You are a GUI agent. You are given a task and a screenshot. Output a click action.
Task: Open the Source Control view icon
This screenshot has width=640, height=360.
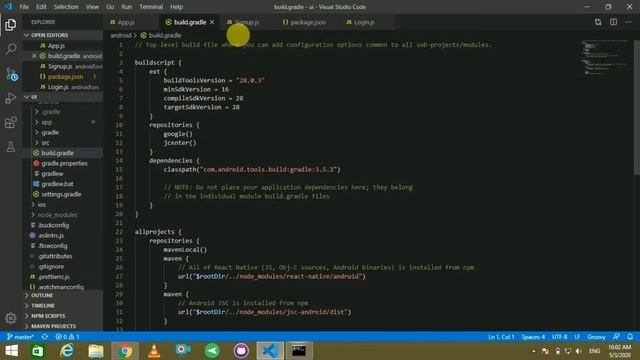(11, 74)
